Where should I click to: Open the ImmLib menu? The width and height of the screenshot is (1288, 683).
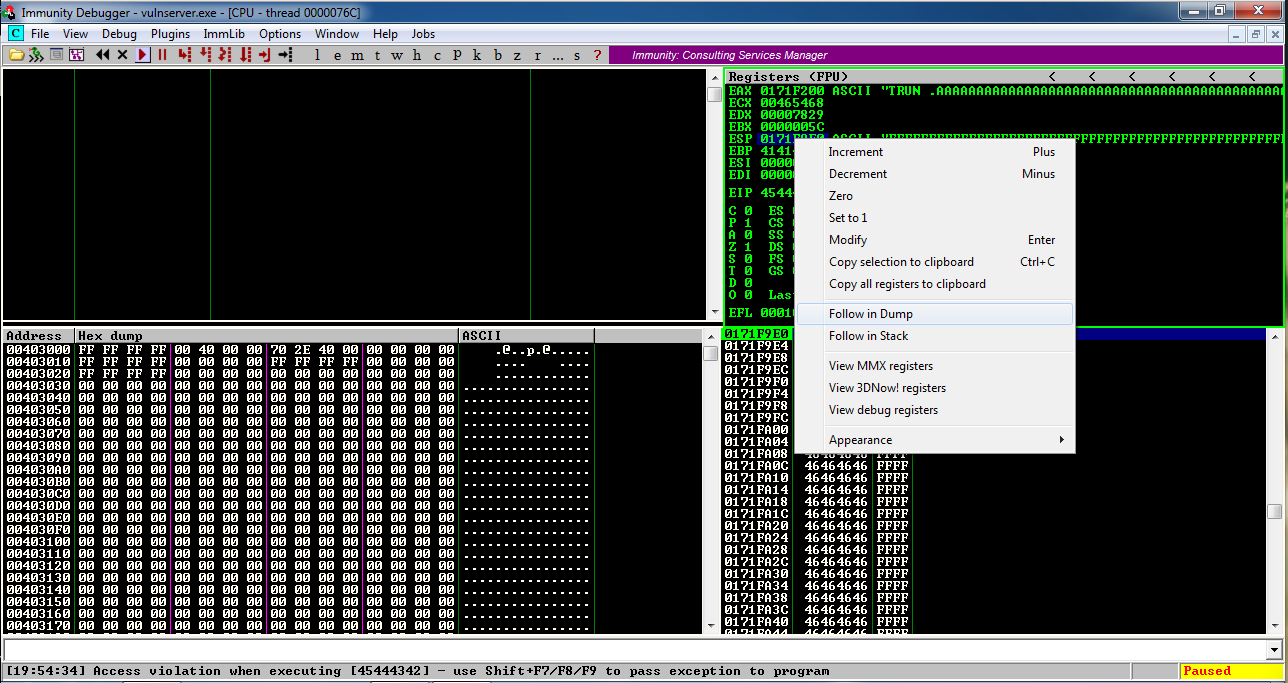[x=224, y=34]
